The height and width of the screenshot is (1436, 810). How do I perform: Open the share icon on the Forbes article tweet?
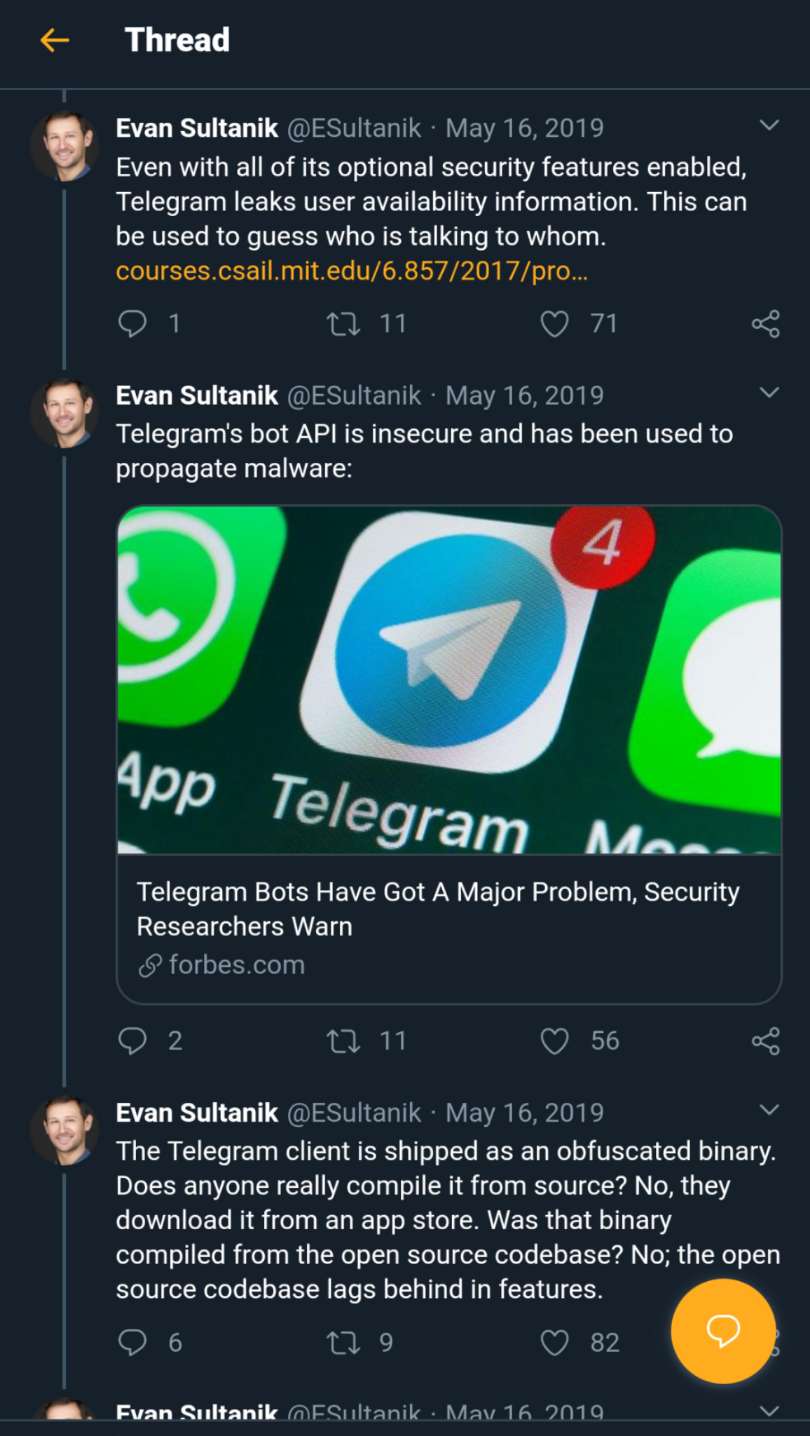(x=764, y=1040)
